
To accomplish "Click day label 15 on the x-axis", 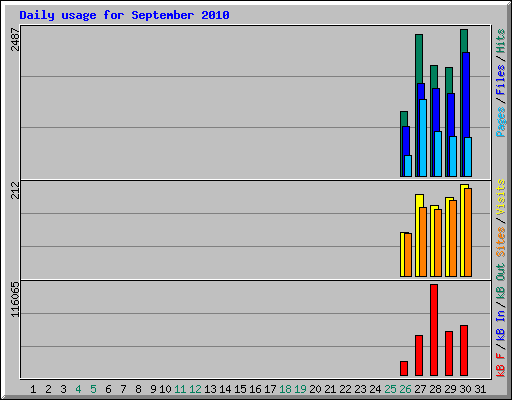I will 240,389.
